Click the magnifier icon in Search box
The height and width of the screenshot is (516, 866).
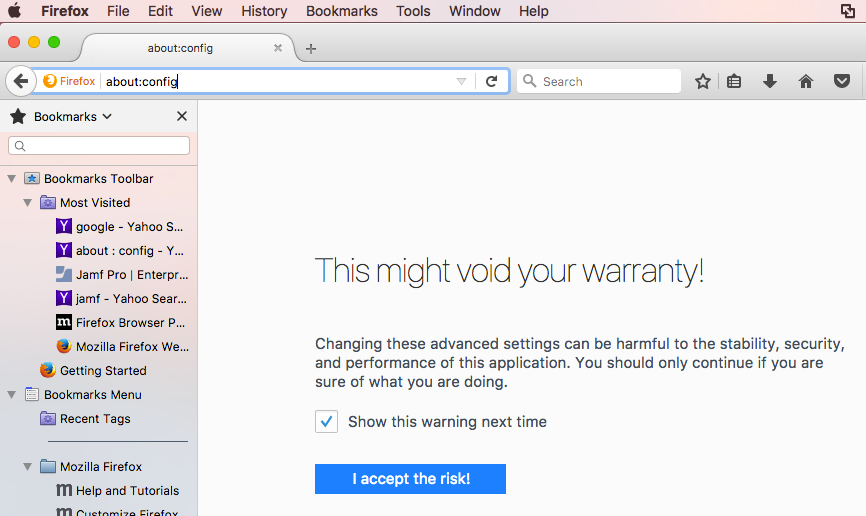[x=529, y=81]
